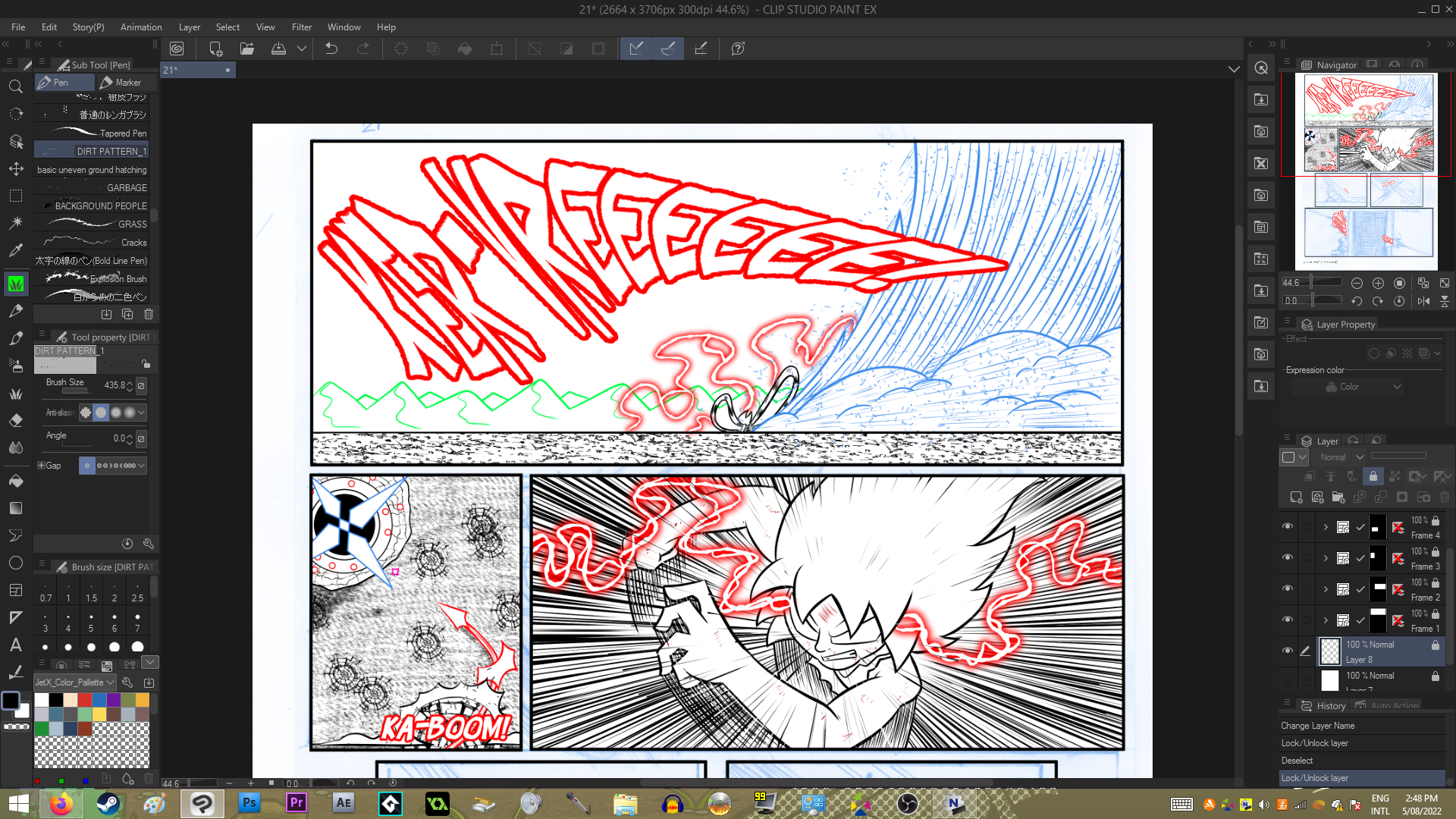1456x819 pixels.
Task: Select the Frame border tool
Action: tap(15, 590)
